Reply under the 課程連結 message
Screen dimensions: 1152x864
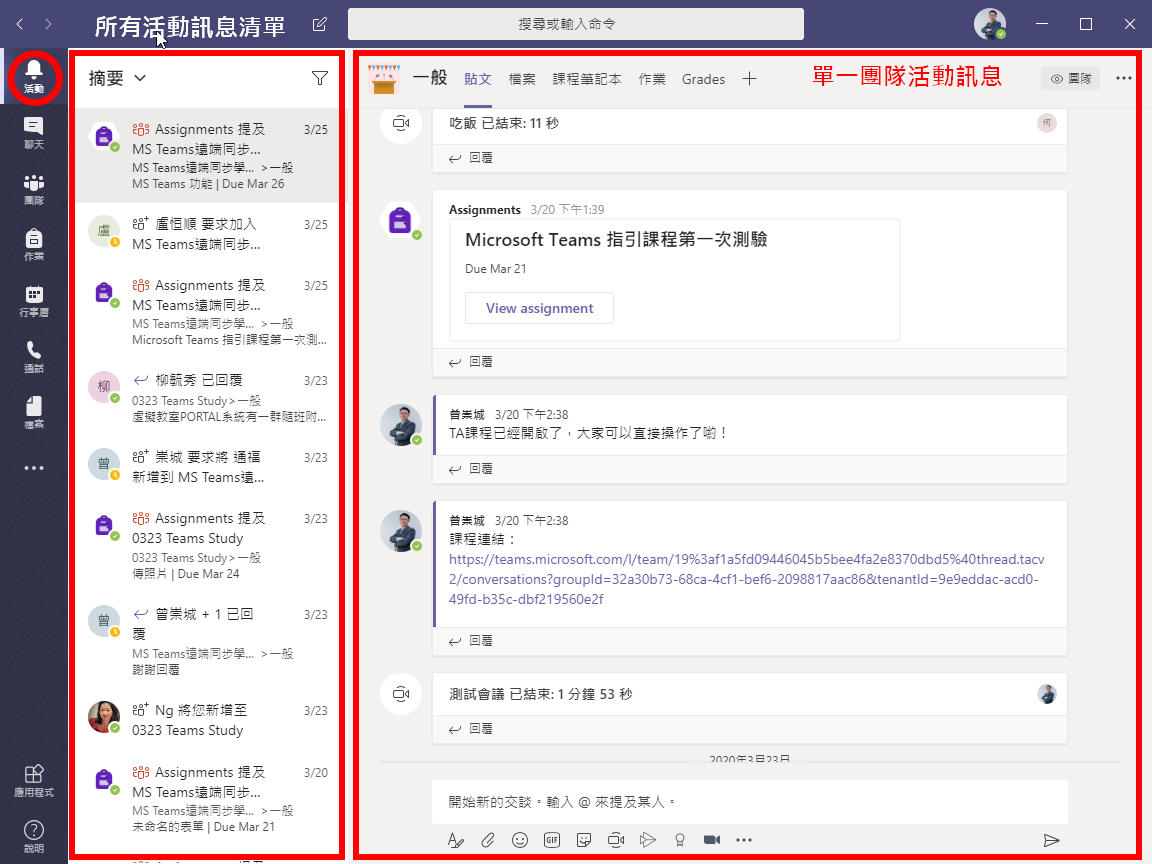point(470,641)
